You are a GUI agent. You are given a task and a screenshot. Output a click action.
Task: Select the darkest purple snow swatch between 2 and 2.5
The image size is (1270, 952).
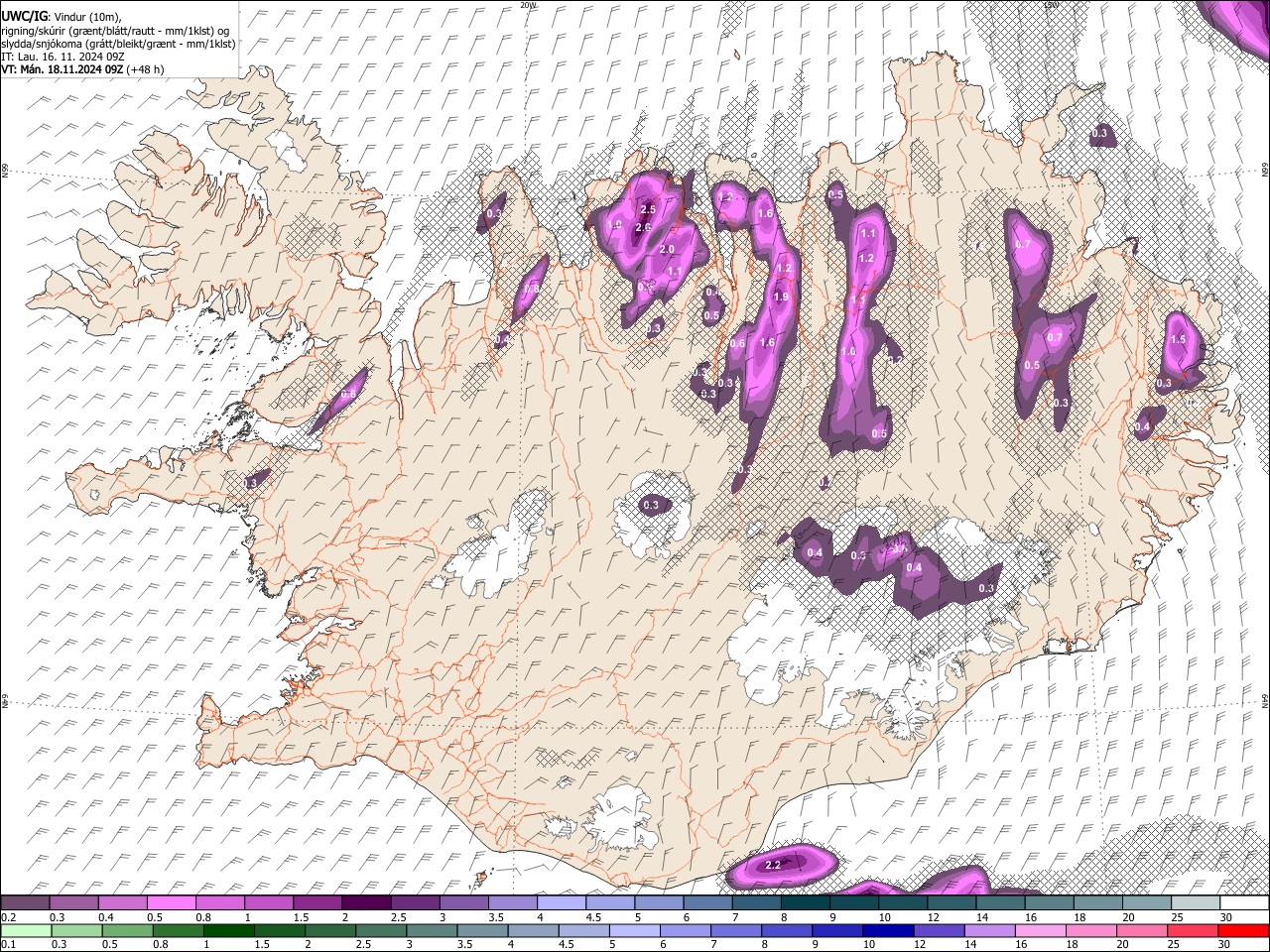tap(366, 903)
